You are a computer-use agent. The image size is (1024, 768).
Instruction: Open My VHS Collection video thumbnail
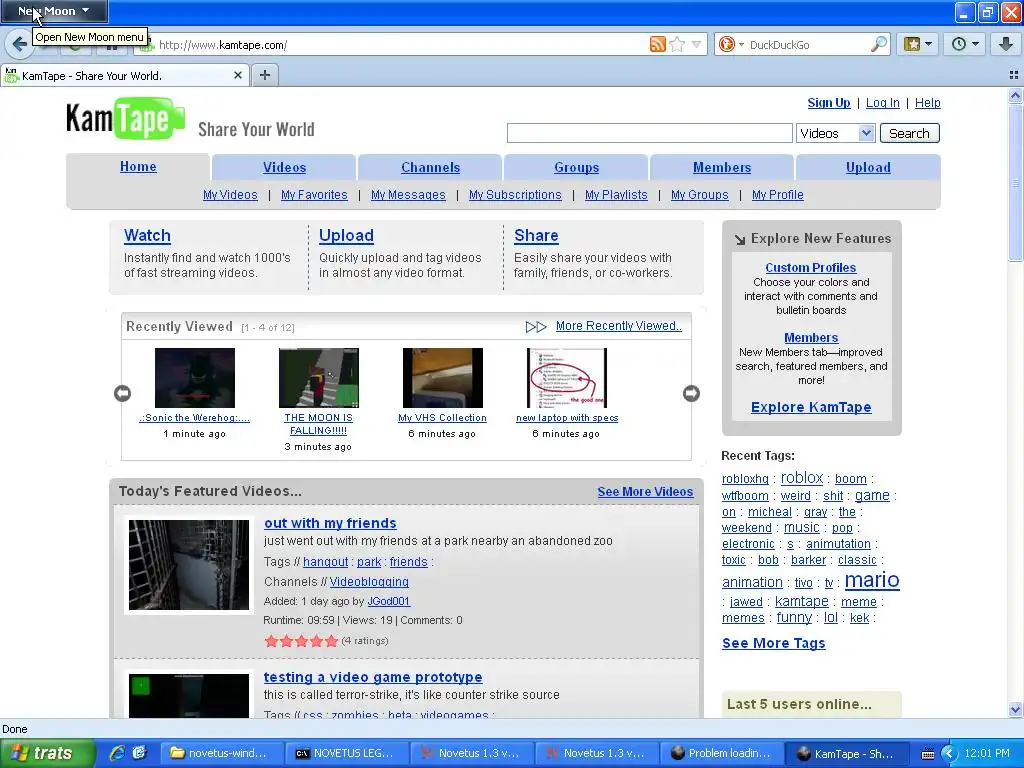(x=443, y=377)
